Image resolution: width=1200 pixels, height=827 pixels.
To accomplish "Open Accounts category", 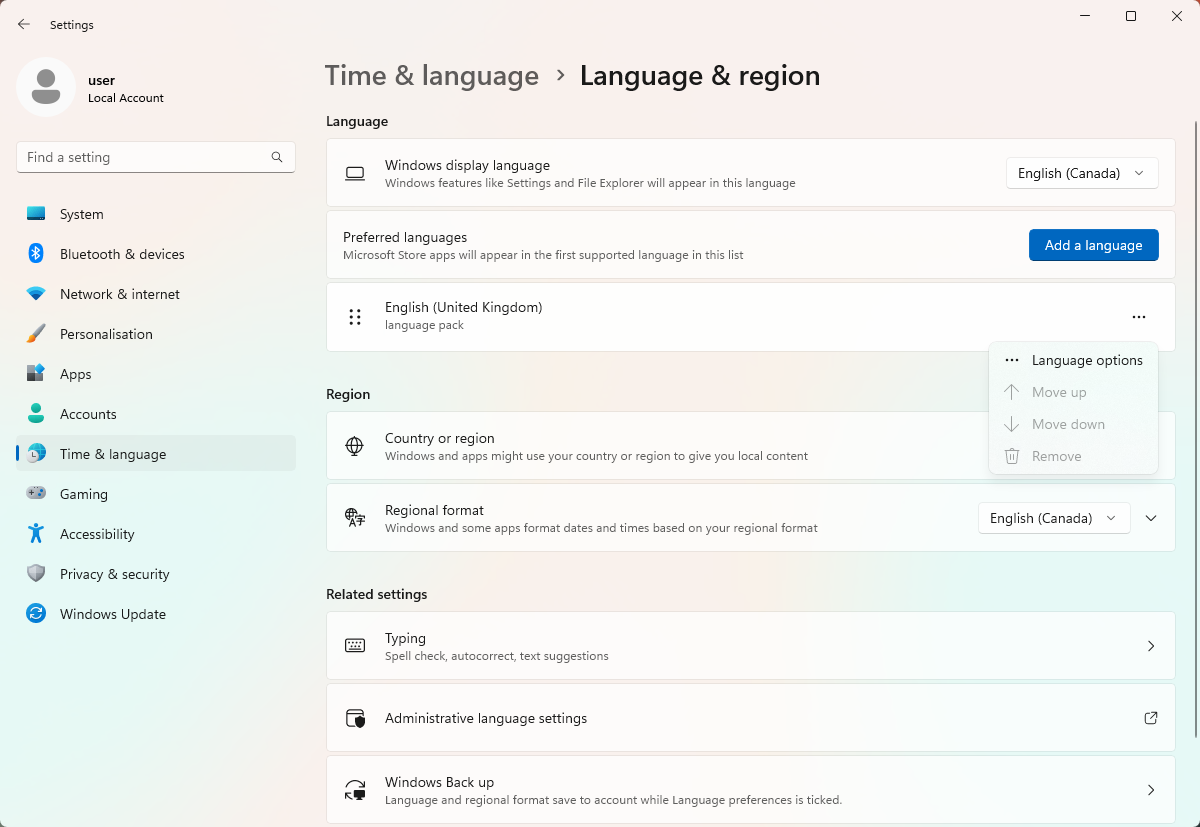I will tap(156, 414).
